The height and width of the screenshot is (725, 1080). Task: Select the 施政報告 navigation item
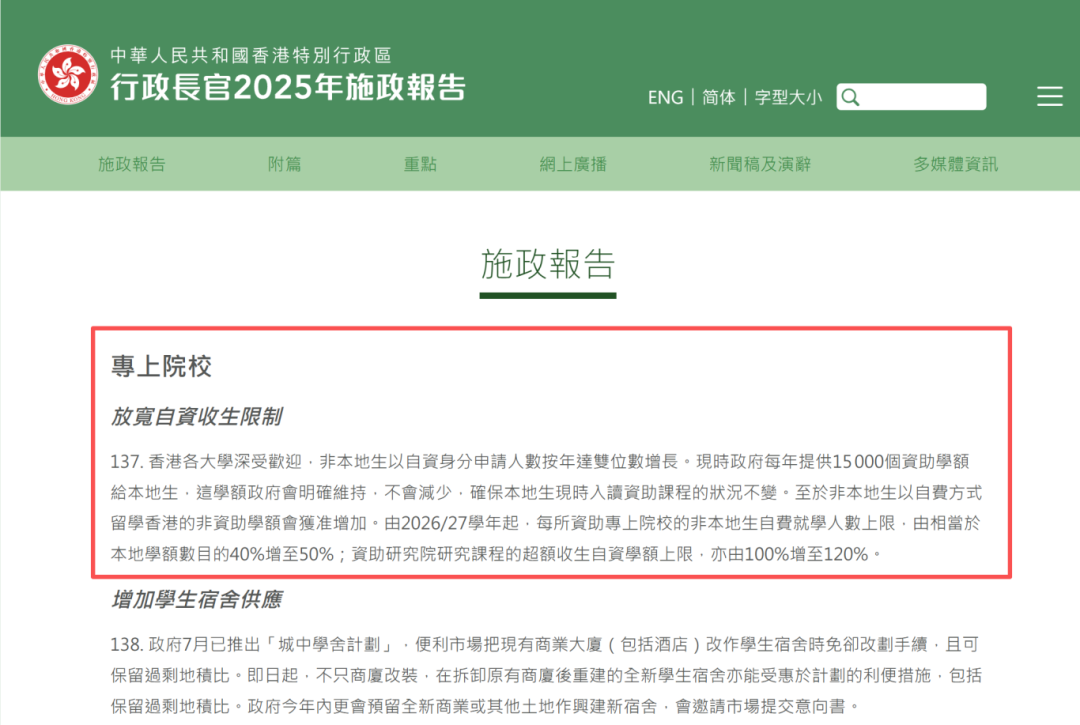click(133, 164)
